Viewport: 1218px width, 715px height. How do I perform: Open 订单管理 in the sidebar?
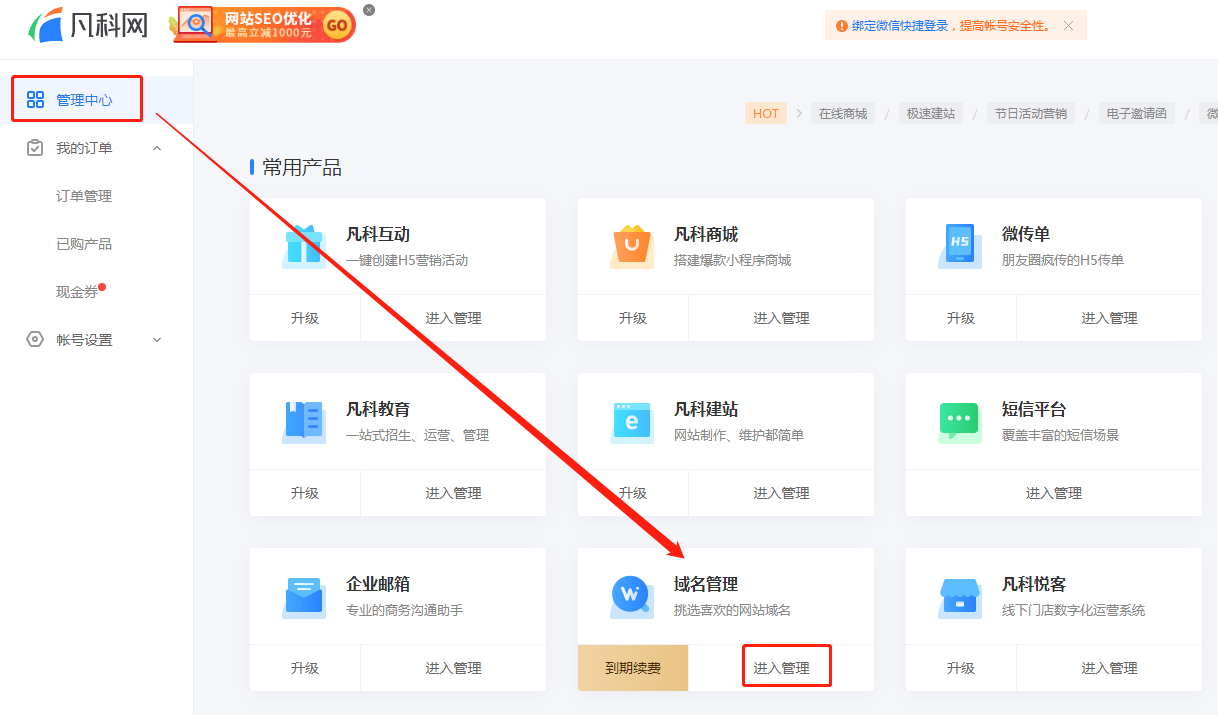pyautogui.click(x=84, y=196)
